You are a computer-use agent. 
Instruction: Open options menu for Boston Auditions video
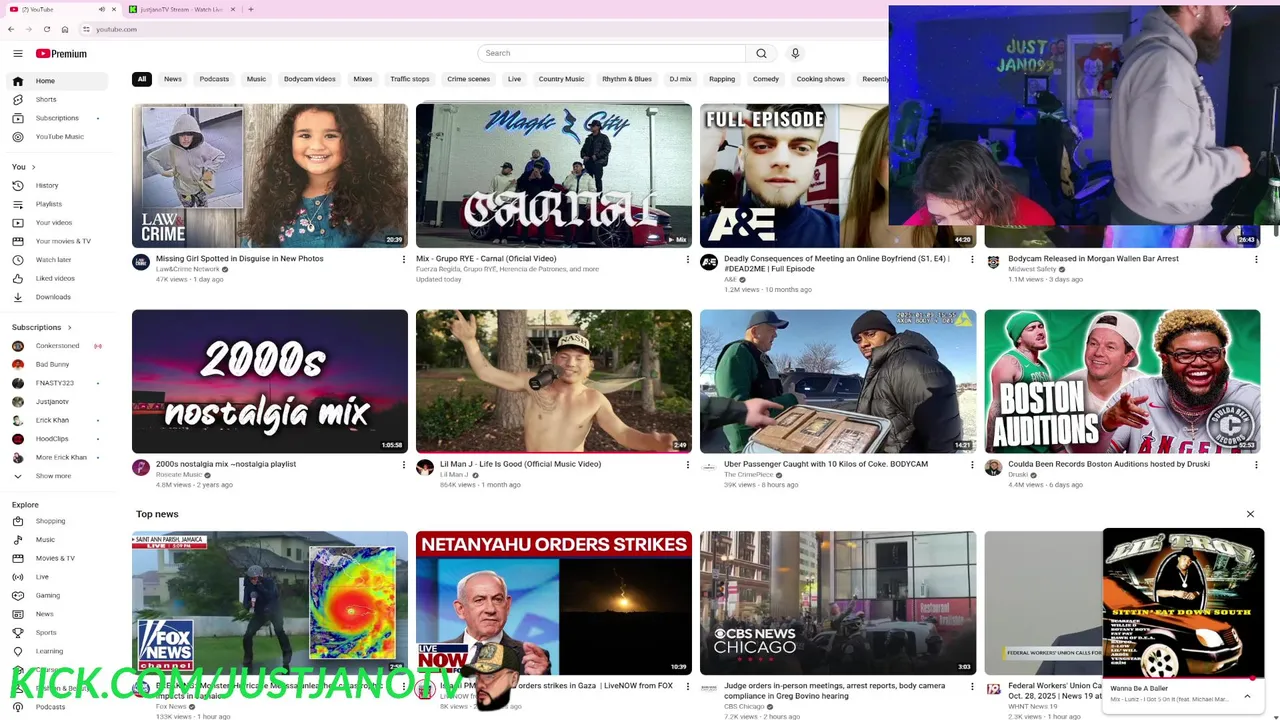coord(1256,464)
